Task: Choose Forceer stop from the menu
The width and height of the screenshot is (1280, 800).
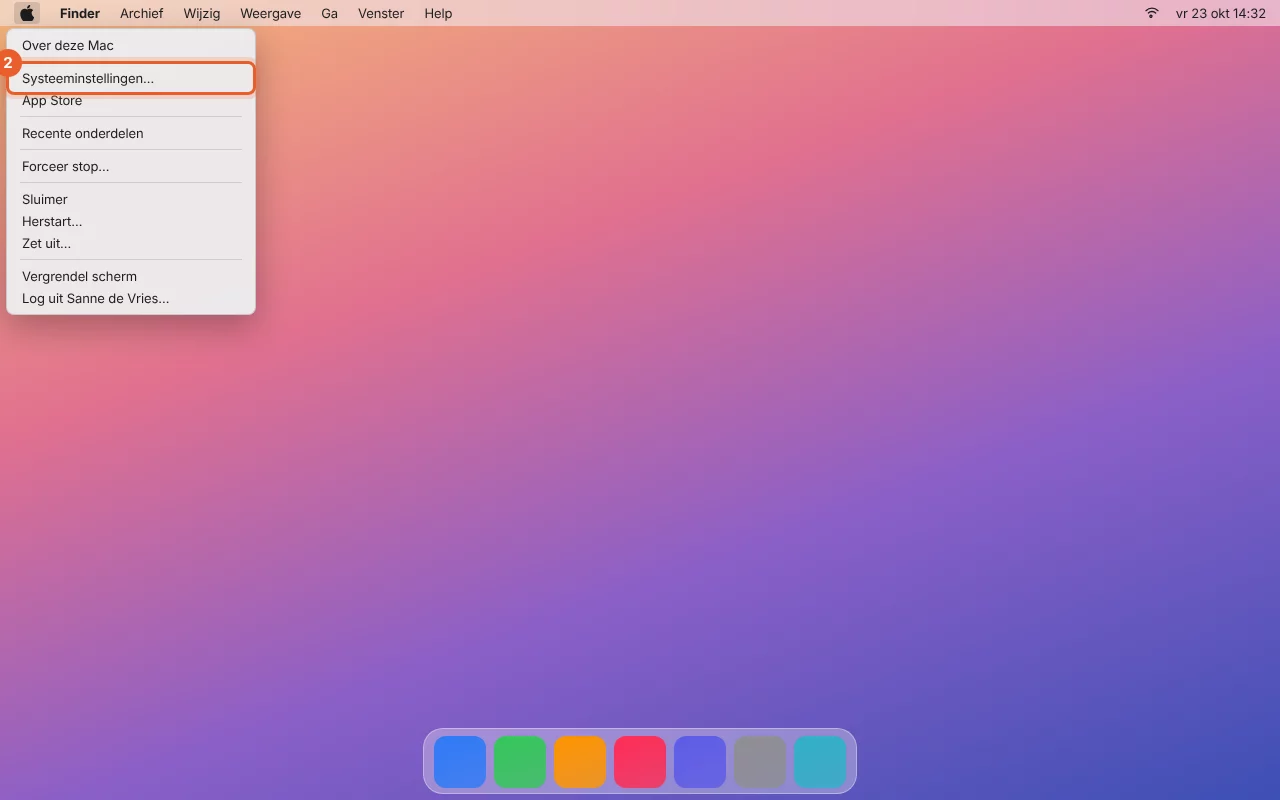Action: click(131, 167)
